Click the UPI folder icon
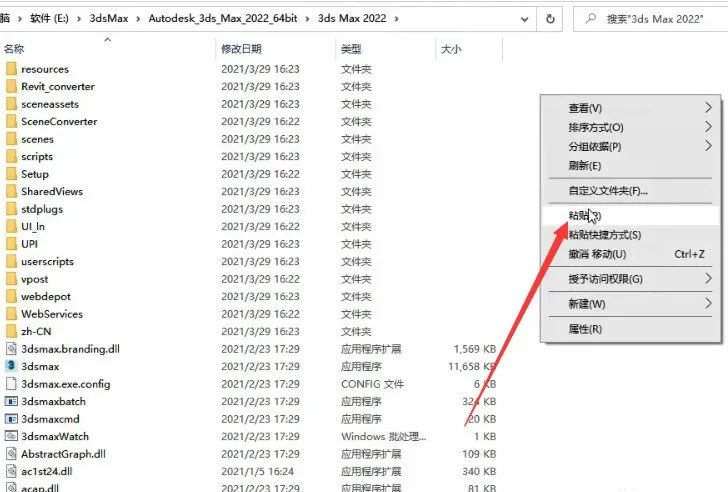 coord(11,244)
